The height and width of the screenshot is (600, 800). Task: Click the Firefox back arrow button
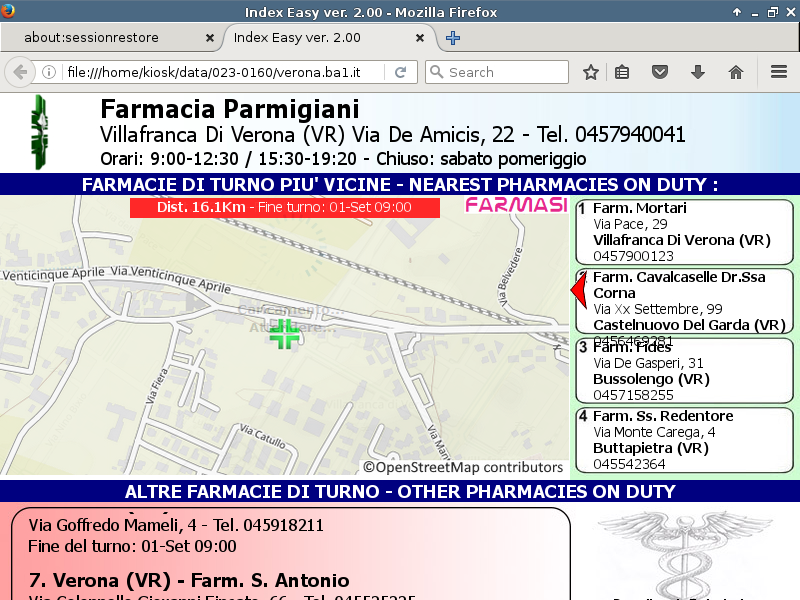(20, 72)
